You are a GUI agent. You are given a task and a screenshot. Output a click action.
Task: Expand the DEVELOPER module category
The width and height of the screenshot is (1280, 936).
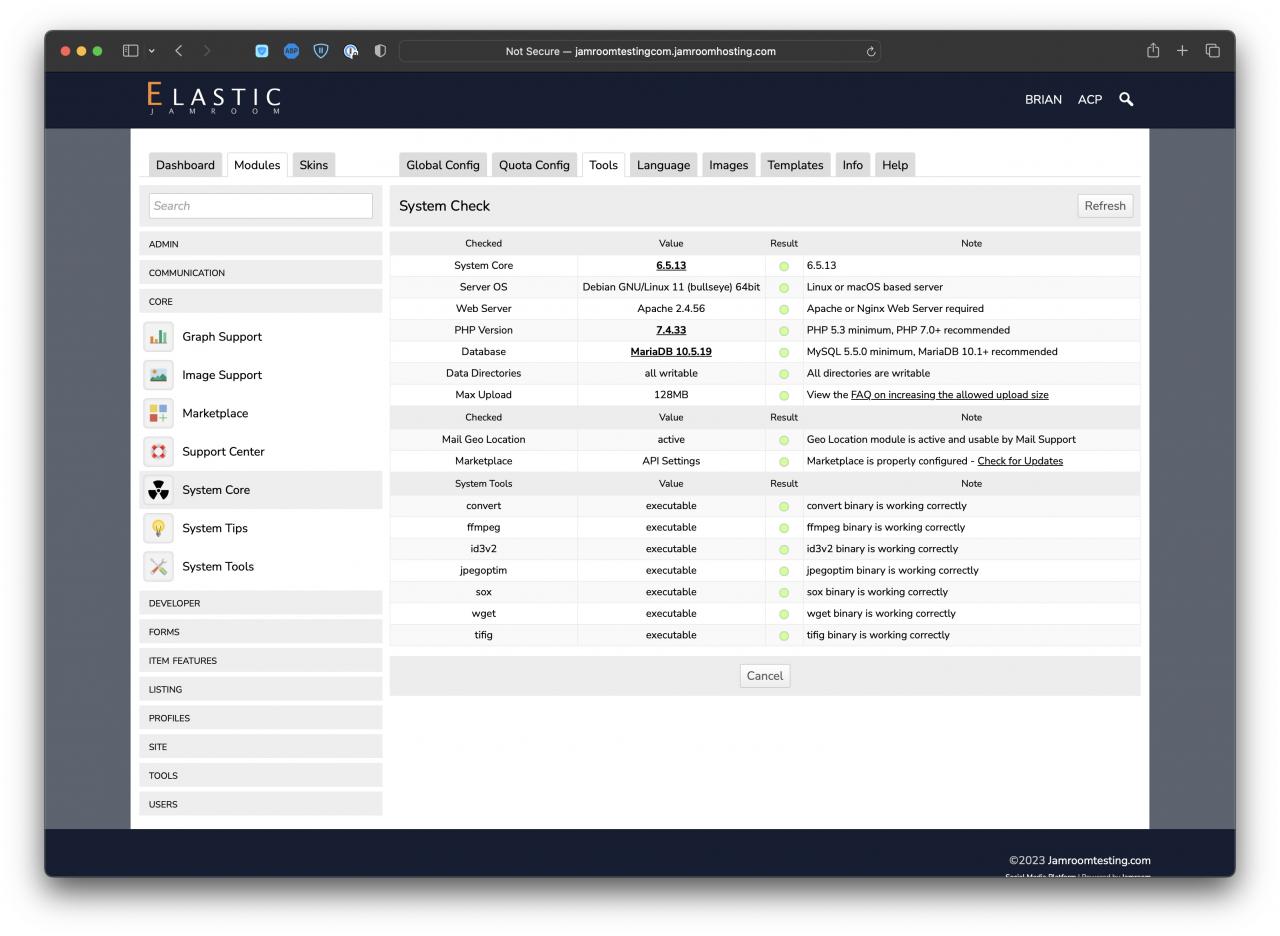tap(260, 603)
